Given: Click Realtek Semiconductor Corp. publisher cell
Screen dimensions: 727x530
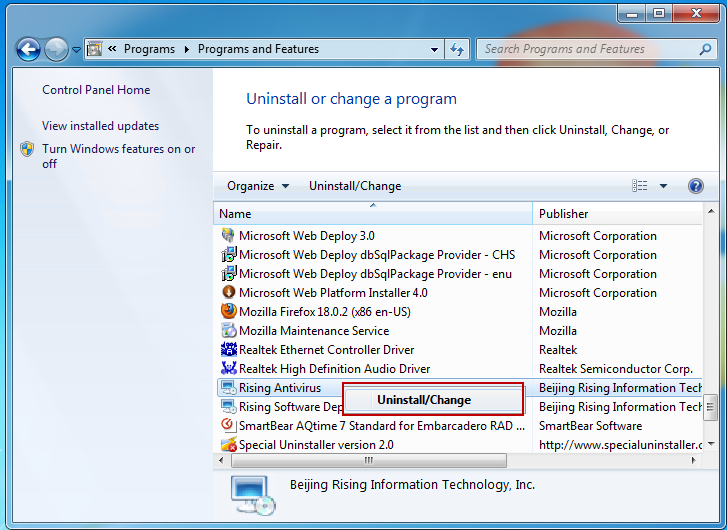Looking at the screenshot, I should [616, 369].
